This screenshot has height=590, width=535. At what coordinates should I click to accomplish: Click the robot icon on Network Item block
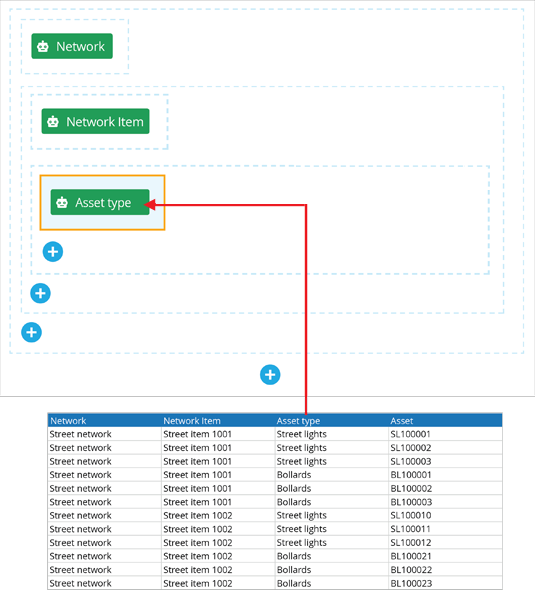[x=53, y=122]
